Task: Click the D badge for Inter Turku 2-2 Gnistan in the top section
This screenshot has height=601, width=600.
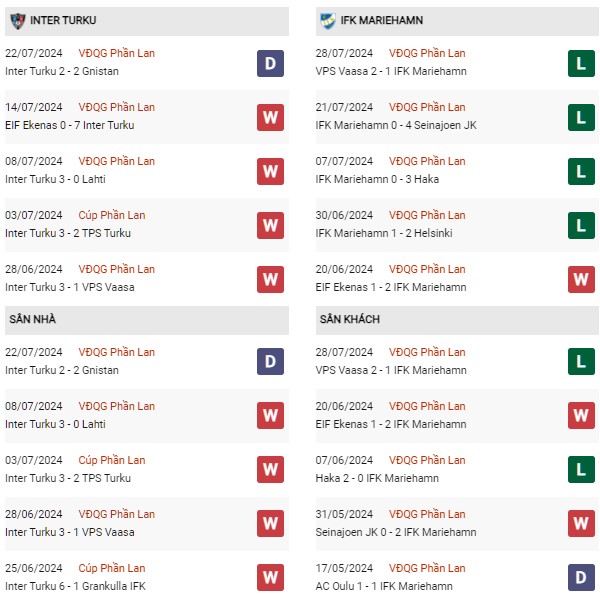Action: click(x=270, y=64)
